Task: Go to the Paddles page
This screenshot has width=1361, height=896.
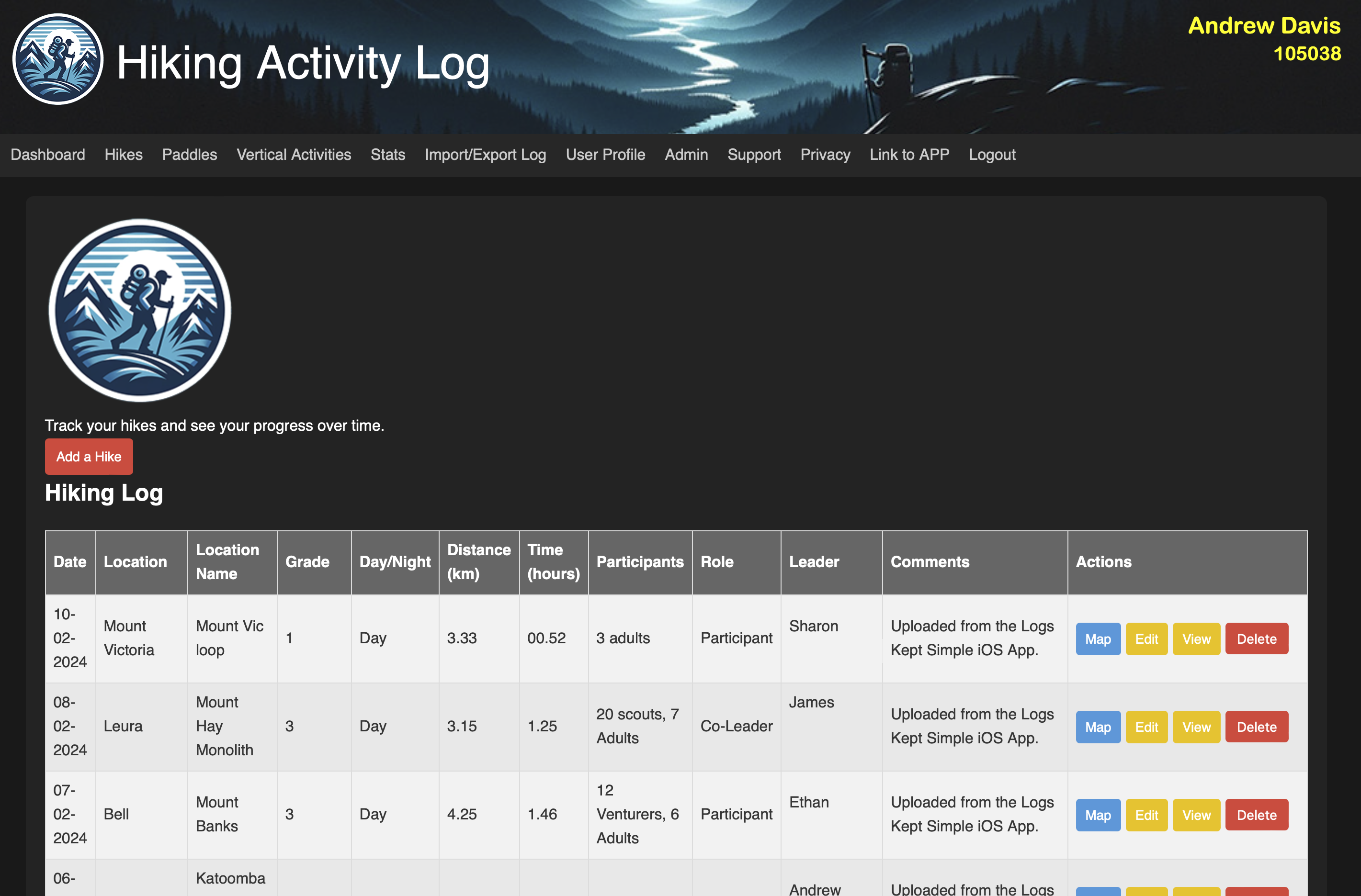Action: coord(189,155)
